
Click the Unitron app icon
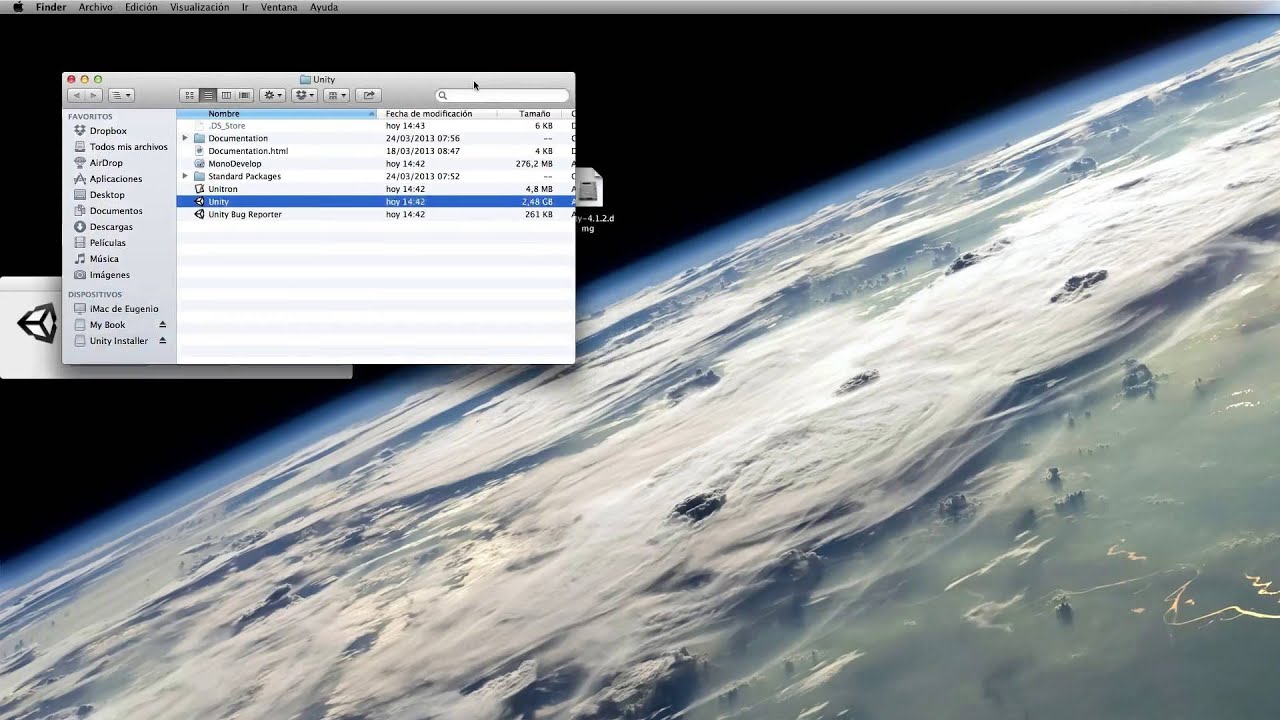[199, 189]
